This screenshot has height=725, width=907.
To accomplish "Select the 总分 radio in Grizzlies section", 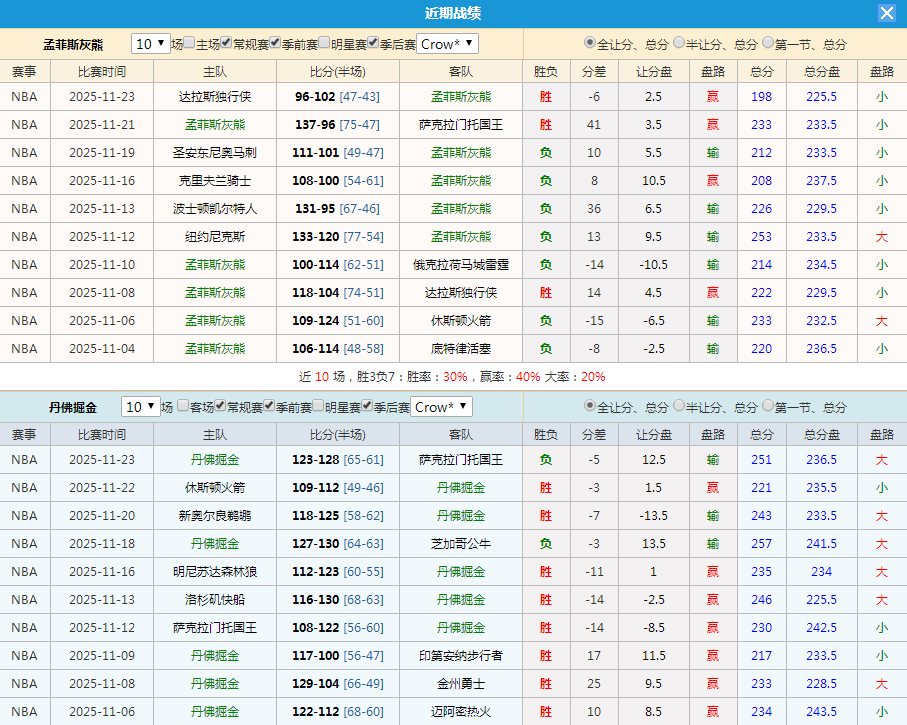I will (x=589, y=44).
